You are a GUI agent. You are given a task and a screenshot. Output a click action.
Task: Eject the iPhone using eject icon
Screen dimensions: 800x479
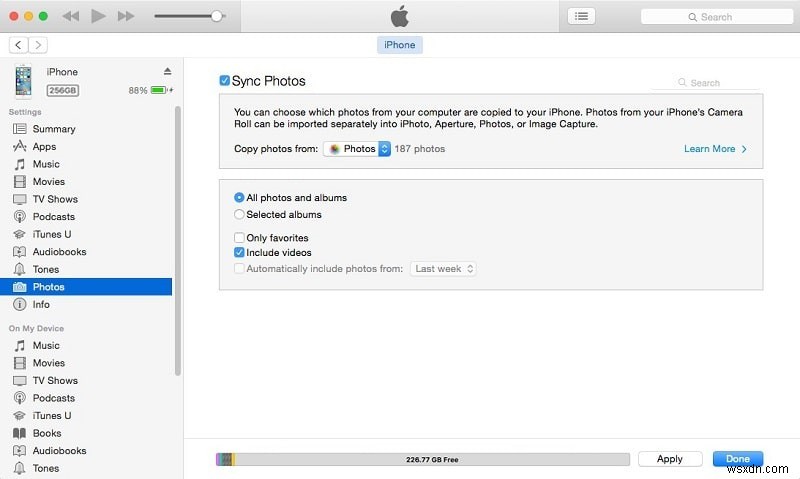click(167, 71)
